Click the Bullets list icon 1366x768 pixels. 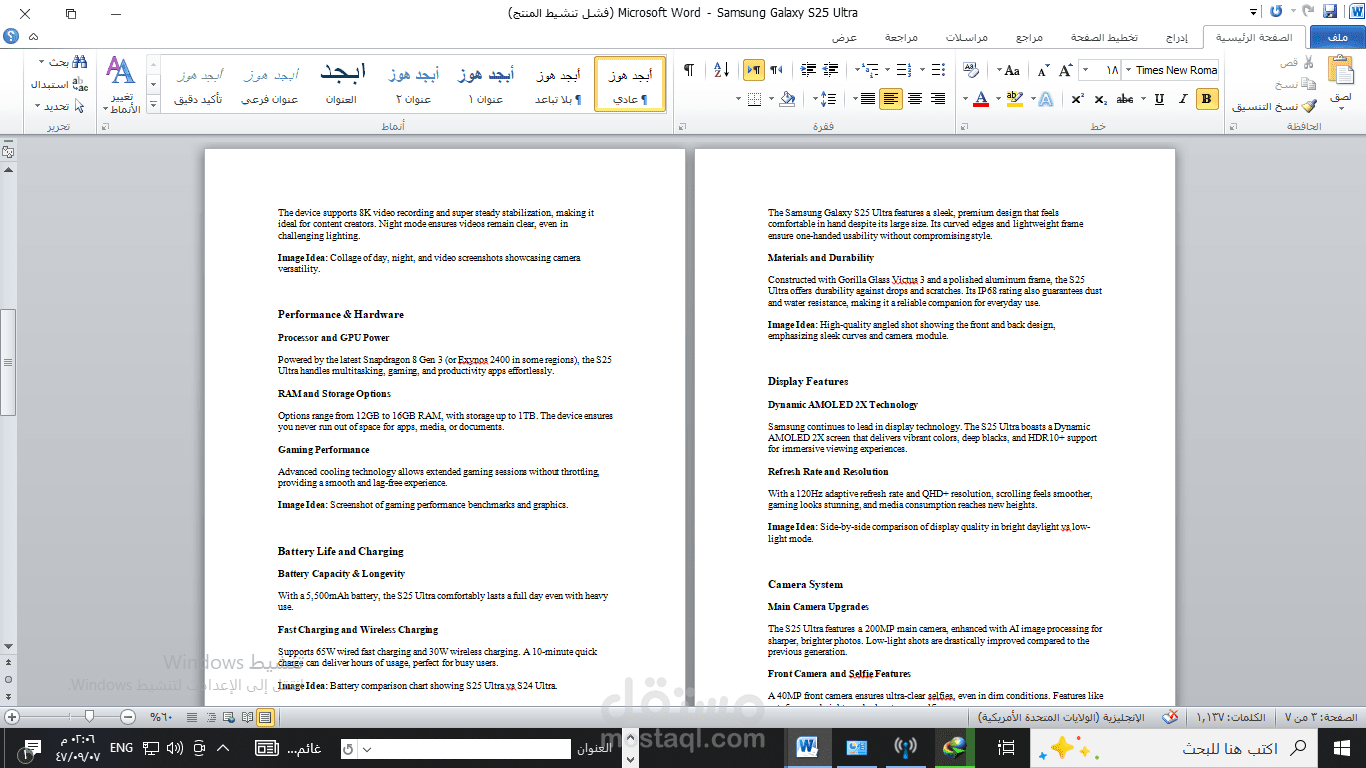click(938, 70)
